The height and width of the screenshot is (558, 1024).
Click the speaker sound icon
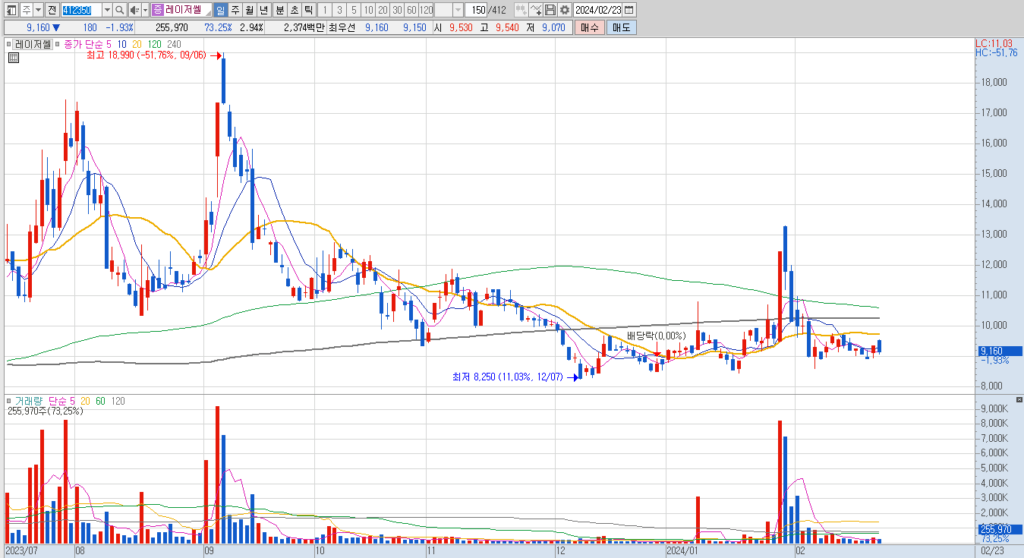[x=134, y=10]
